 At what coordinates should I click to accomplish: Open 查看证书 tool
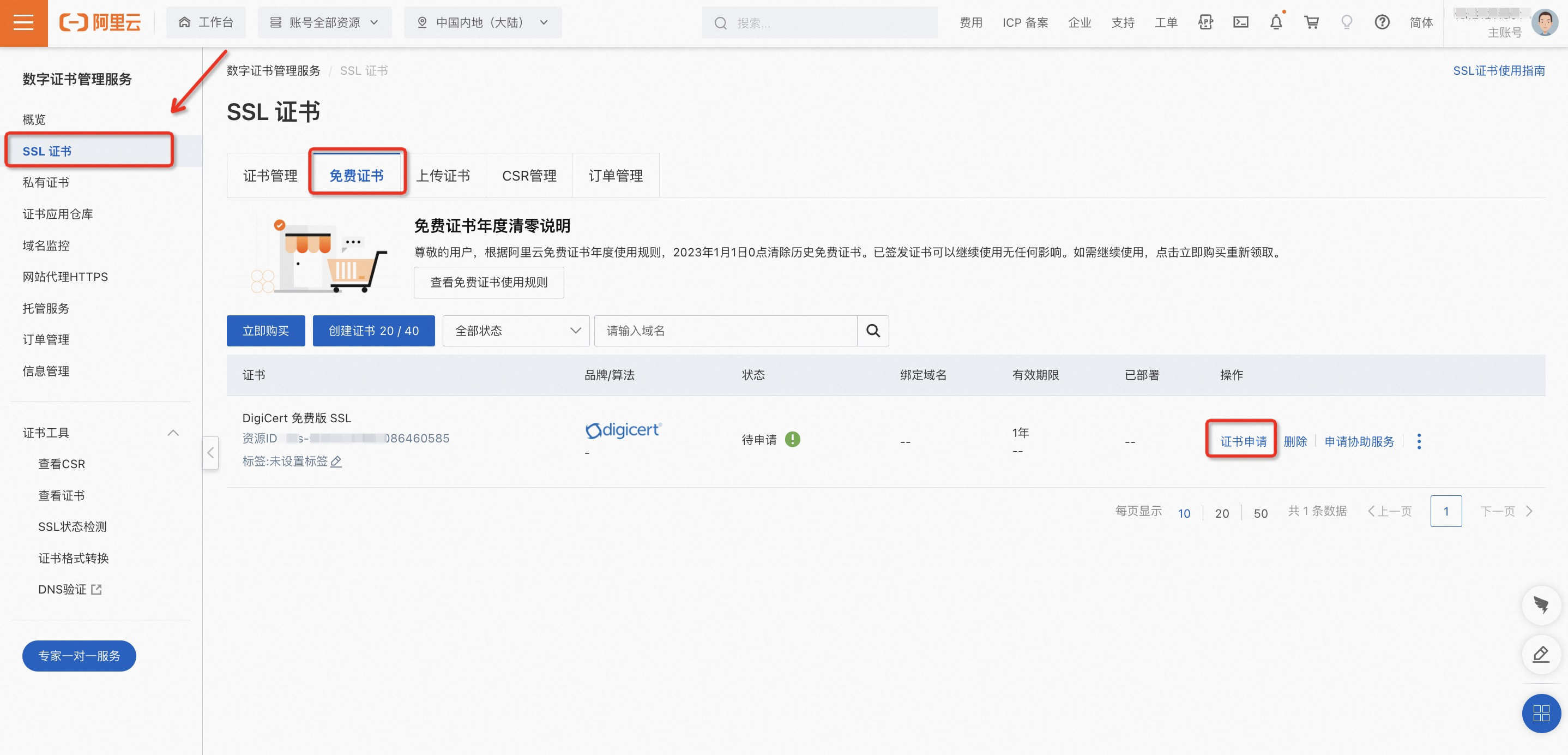(x=62, y=496)
